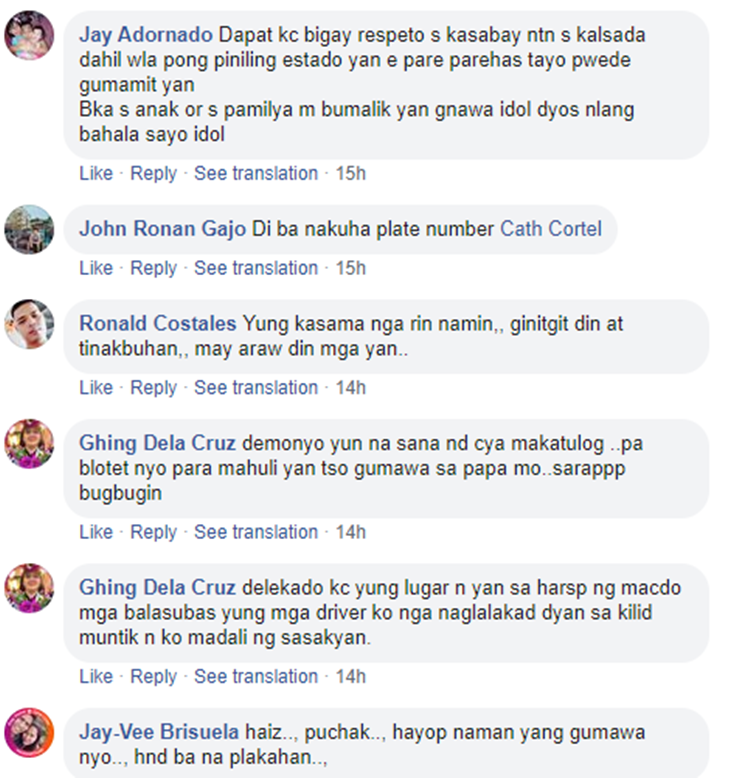Screen dimensions: 750x778
Task: Open John Ronan Gajo's profile name
Action: pyautogui.click(x=163, y=229)
